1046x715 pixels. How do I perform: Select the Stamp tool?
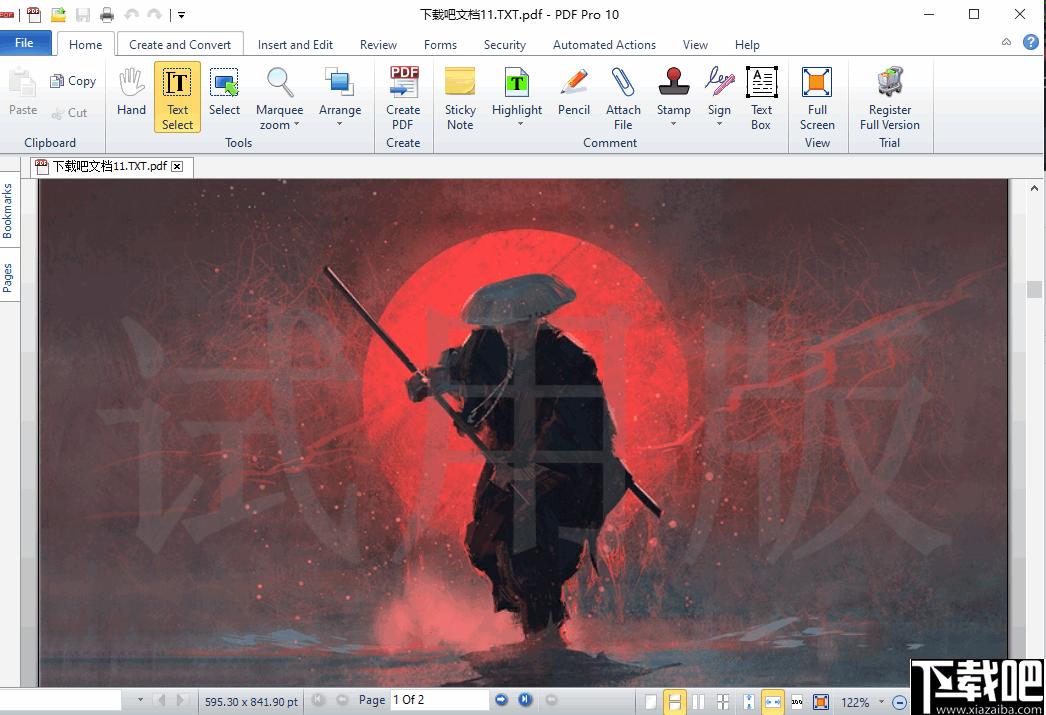click(x=673, y=92)
